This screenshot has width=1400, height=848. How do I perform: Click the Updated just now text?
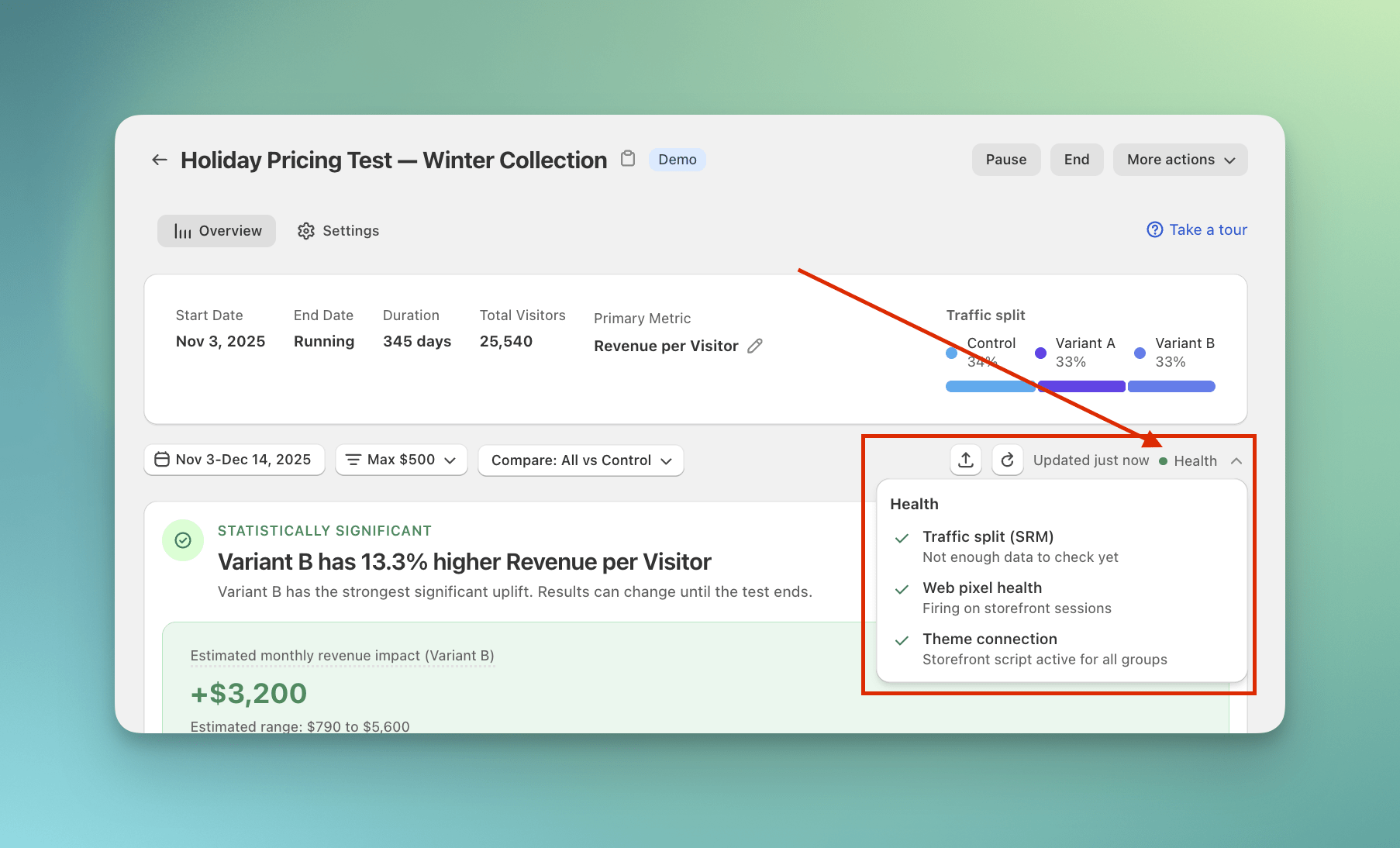1091,460
